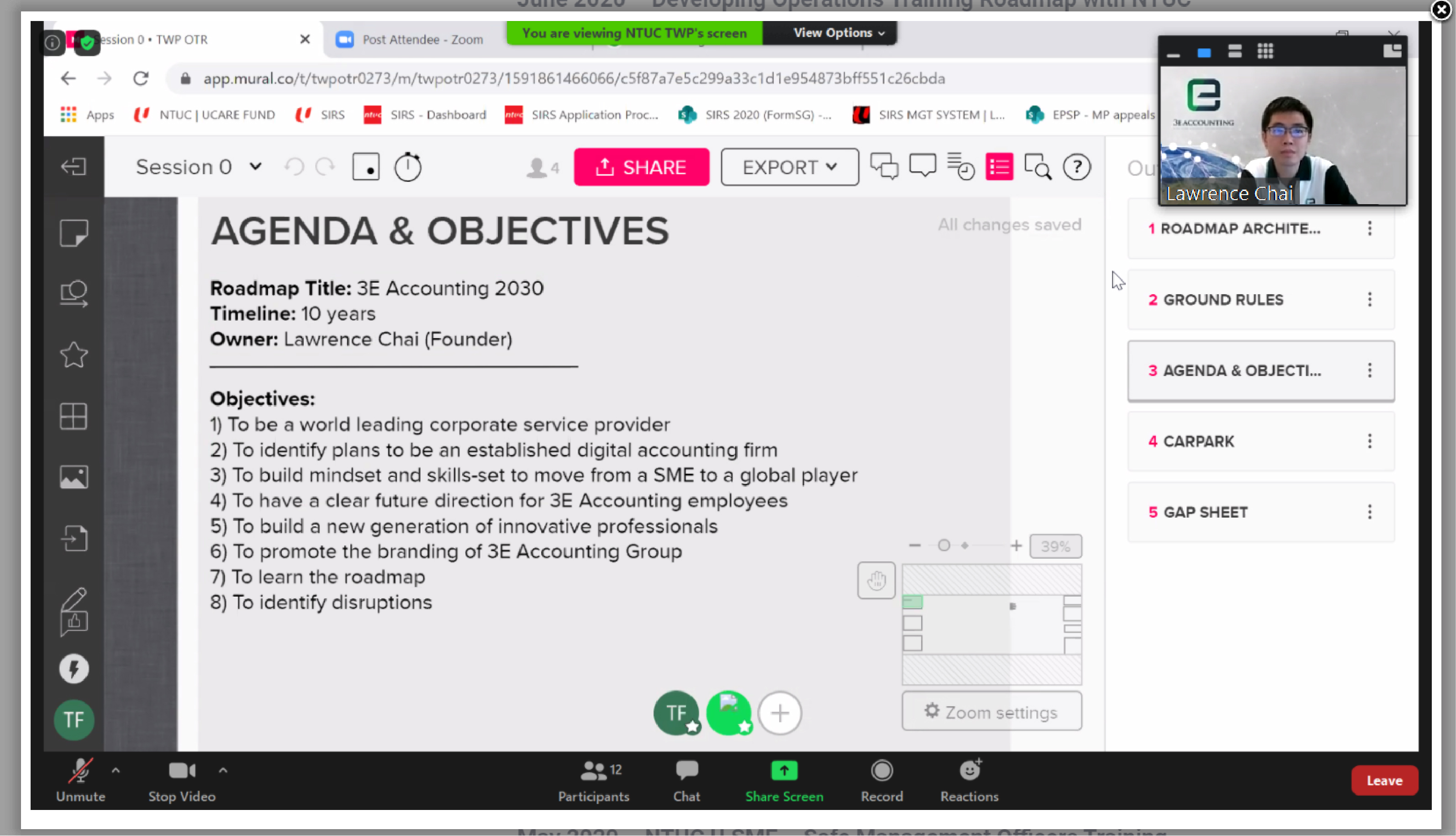This screenshot has width=1456, height=836.
Task: Click the exit mural arrow icon in sidebar
Action: click(x=74, y=166)
